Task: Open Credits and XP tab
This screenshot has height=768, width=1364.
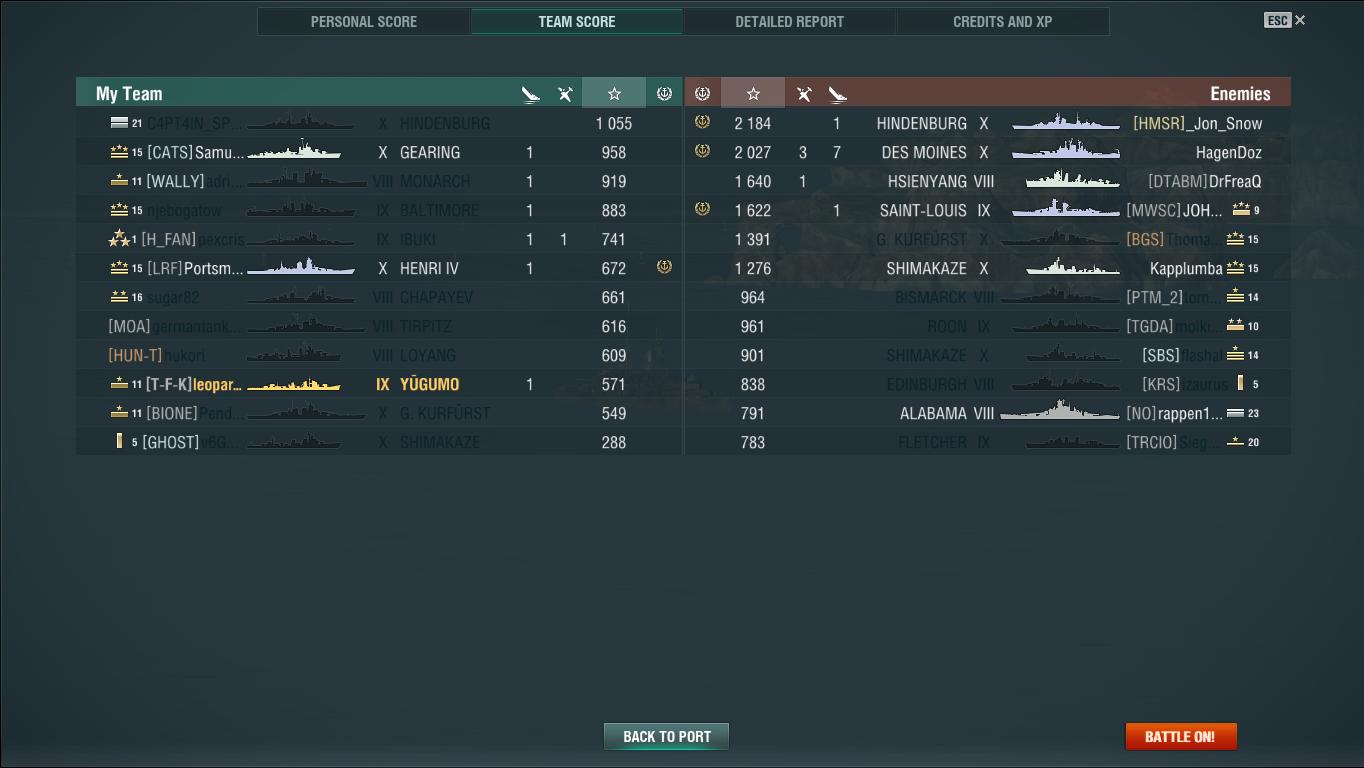Action: pyautogui.click(x=1002, y=21)
